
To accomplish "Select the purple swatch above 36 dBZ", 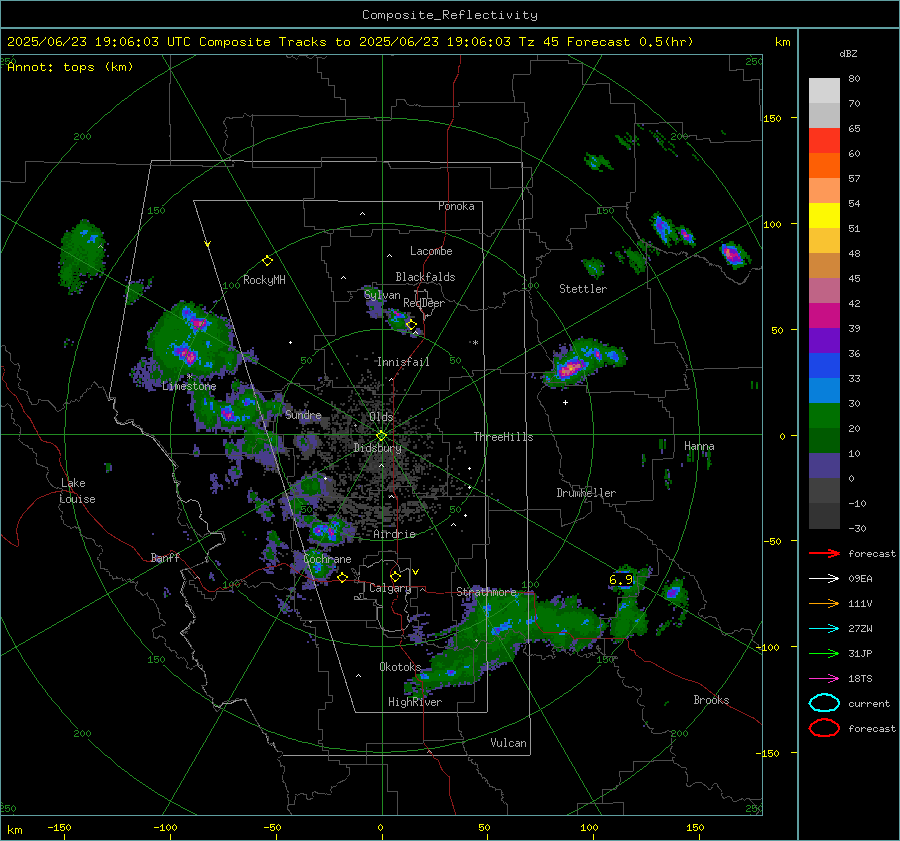I will 824,340.
